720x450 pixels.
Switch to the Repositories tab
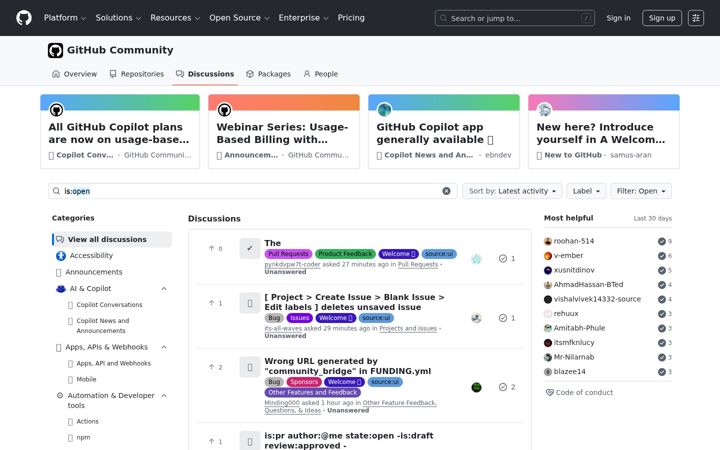[x=136, y=74]
